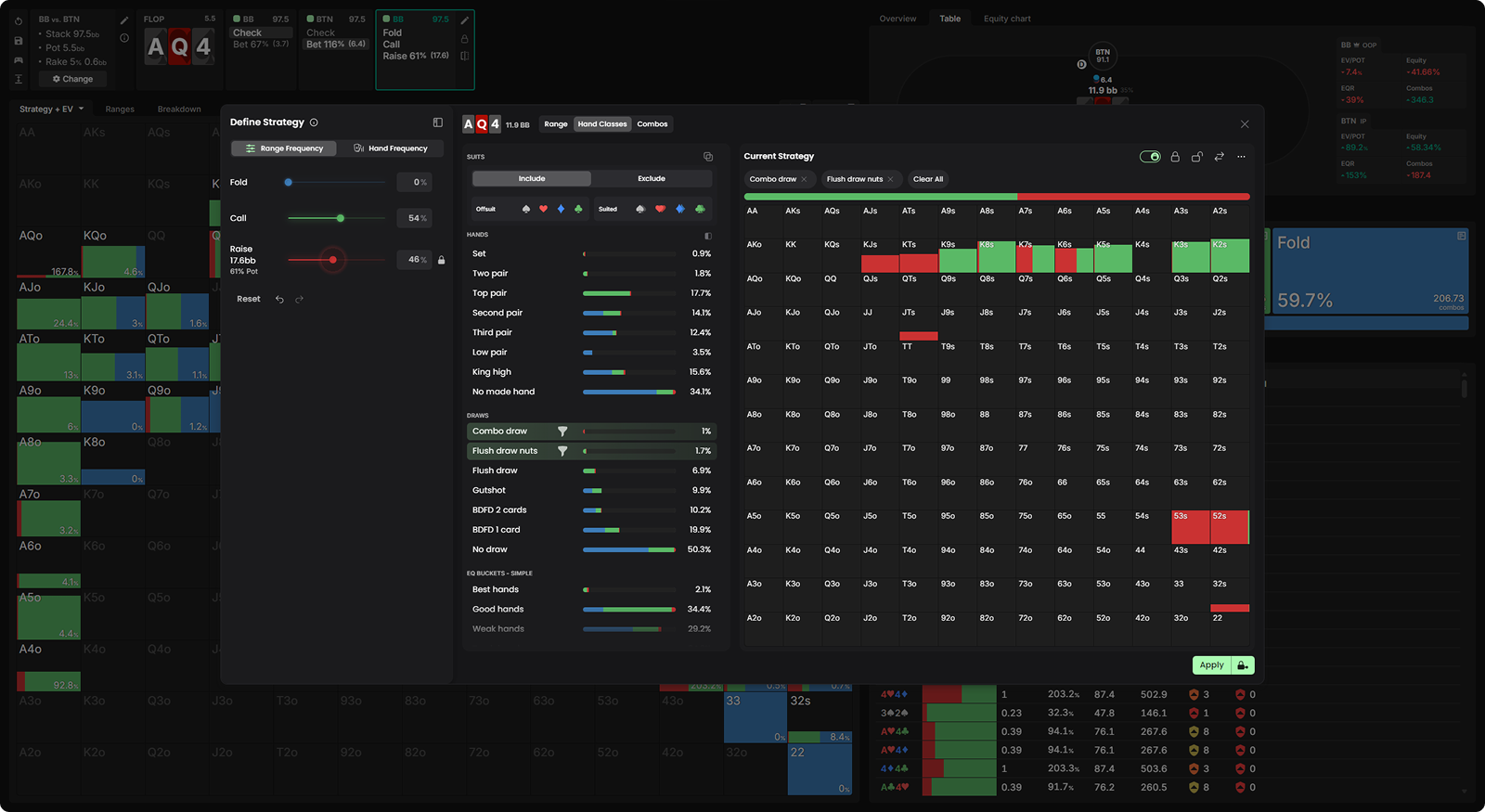Click the swap arrows icon in Current Strategy

pyautogui.click(x=1219, y=157)
